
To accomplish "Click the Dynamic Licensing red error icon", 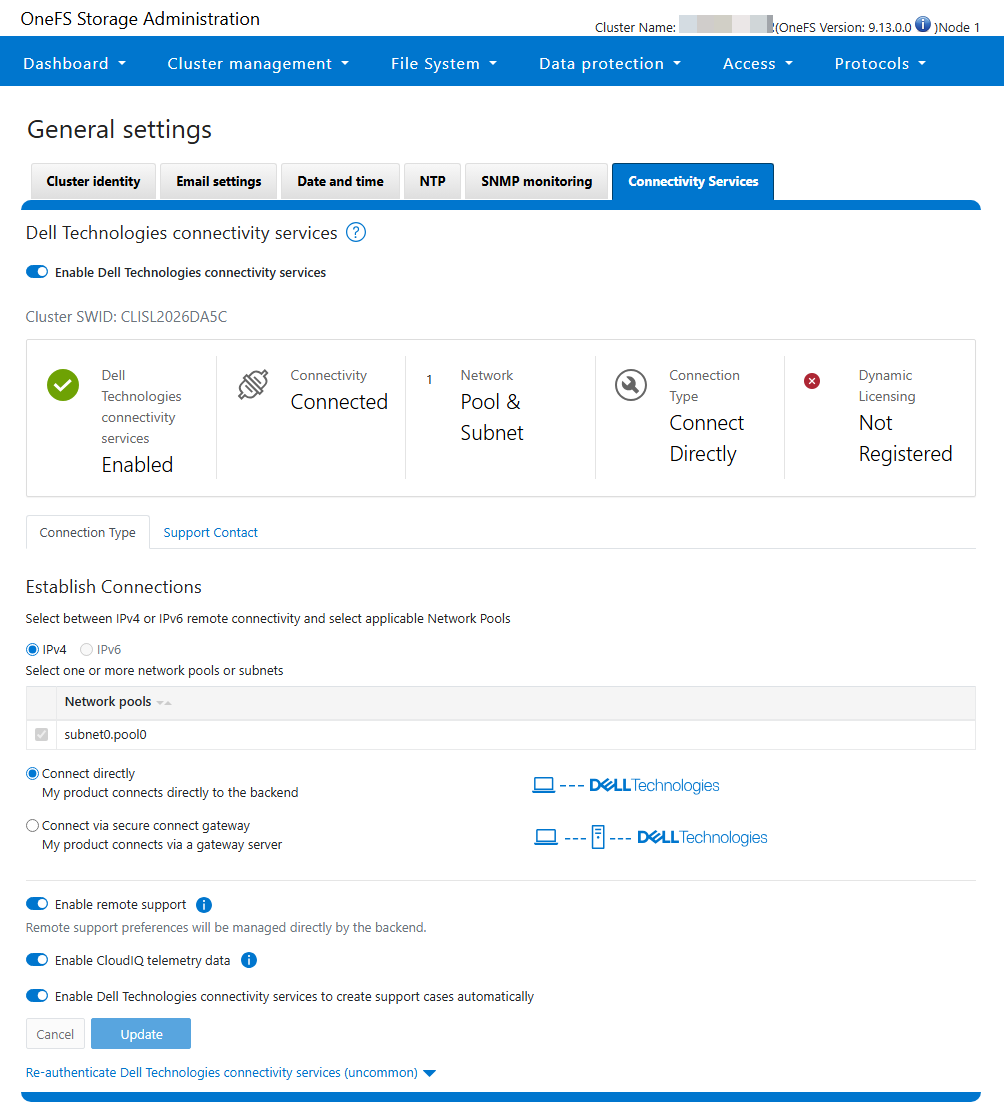I will coord(812,381).
